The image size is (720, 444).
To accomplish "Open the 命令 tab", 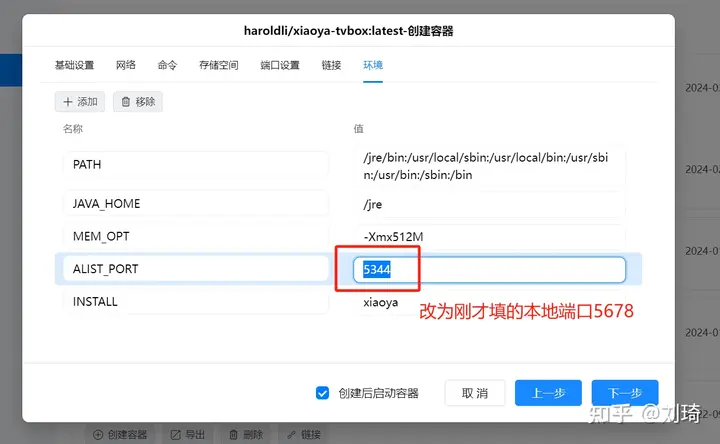I will pyautogui.click(x=167, y=65).
